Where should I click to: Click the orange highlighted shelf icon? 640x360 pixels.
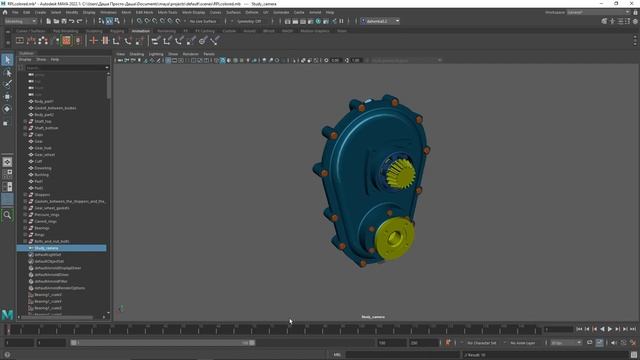click(66, 40)
